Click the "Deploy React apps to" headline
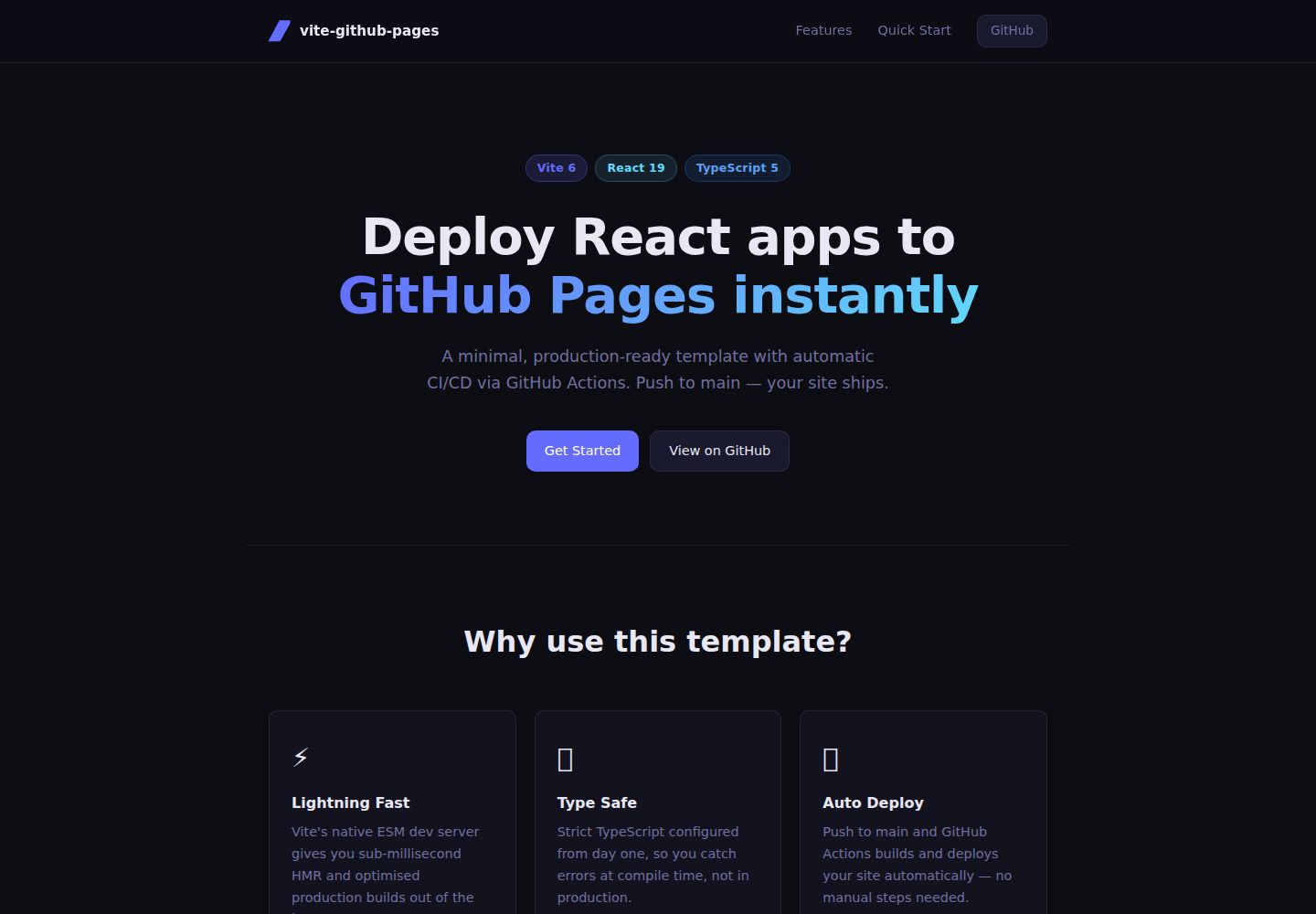Viewport: 1316px width, 914px height. click(658, 237)
